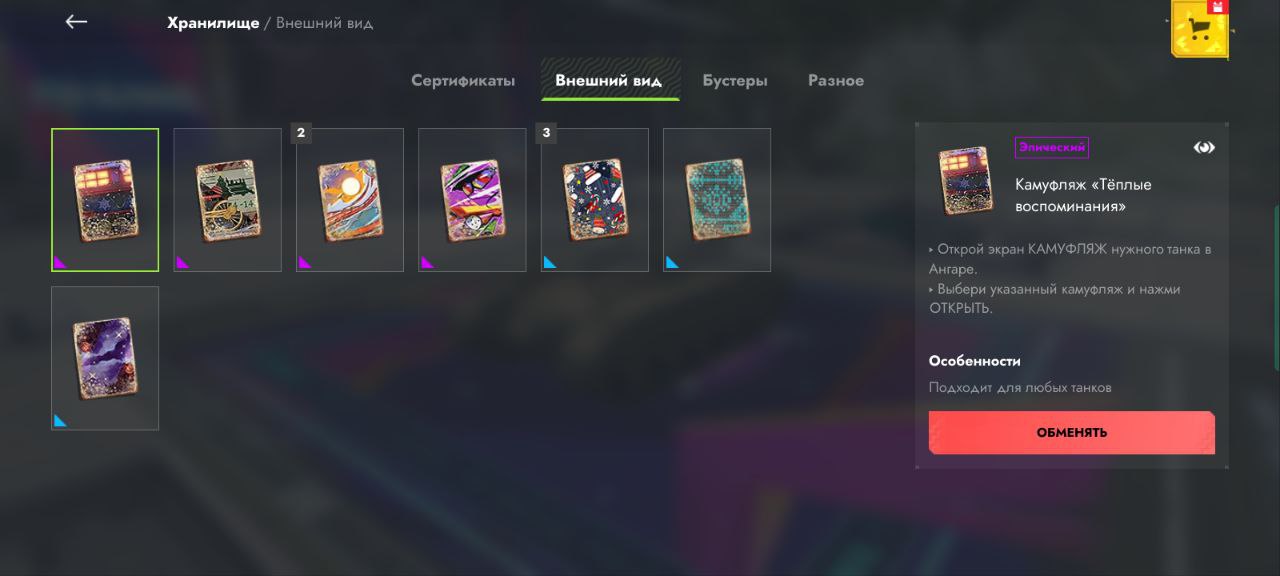
Task: Click the quantity badge showing 3
Action: pos(546,132)
